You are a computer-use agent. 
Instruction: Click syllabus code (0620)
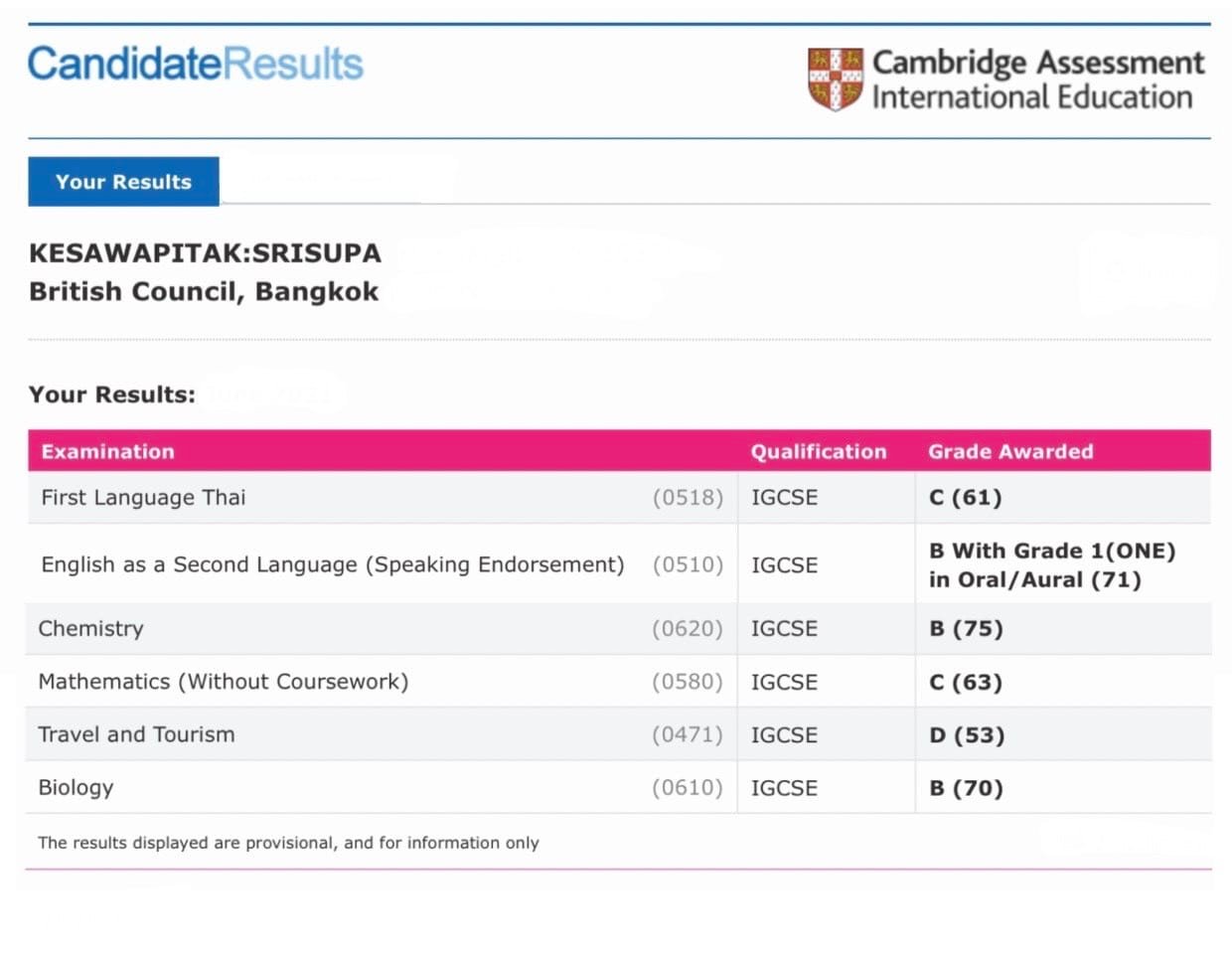click(x=688, y=629)
